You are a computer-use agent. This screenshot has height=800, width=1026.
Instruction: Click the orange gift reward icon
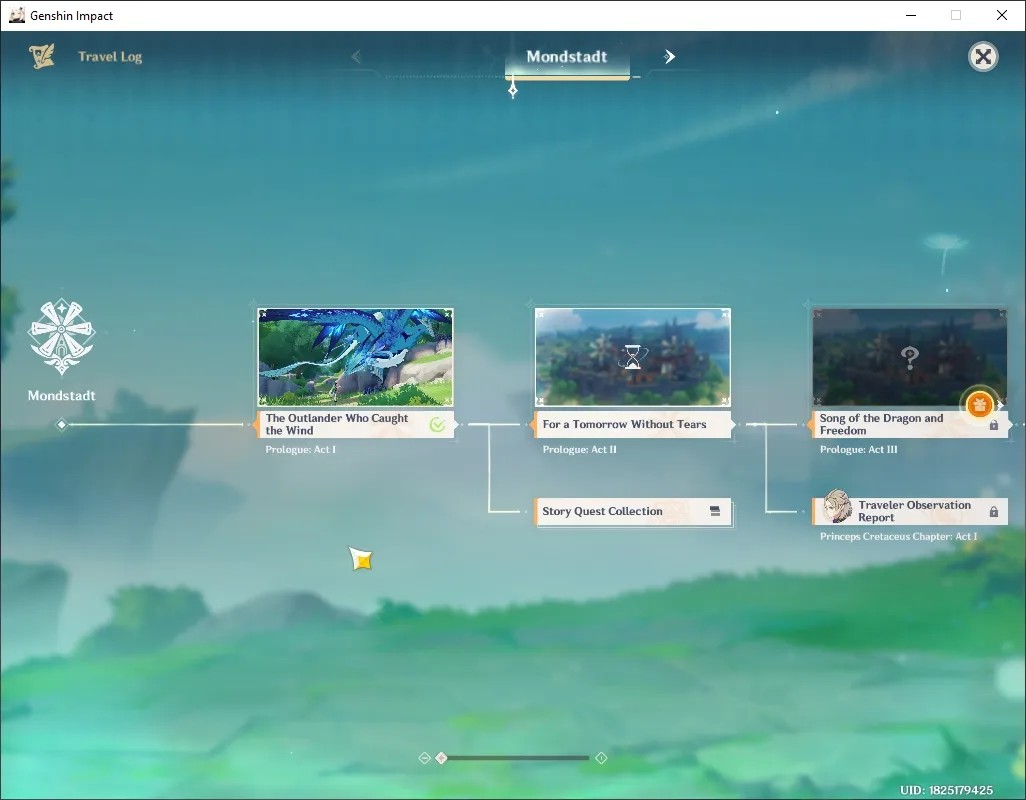click(979, 405)
